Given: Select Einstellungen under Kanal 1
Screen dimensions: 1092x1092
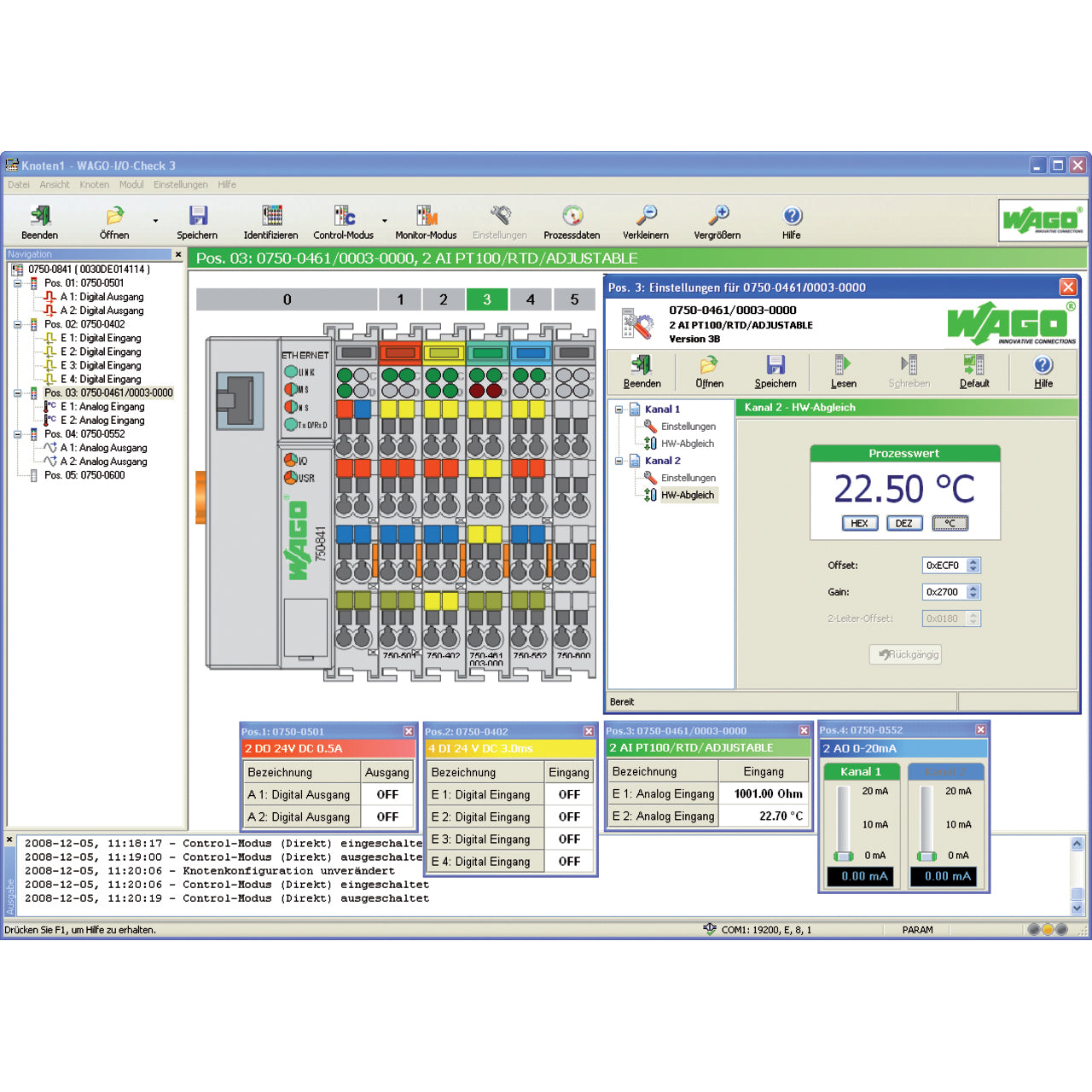Looking at the screenshot, I should point(688,427).
